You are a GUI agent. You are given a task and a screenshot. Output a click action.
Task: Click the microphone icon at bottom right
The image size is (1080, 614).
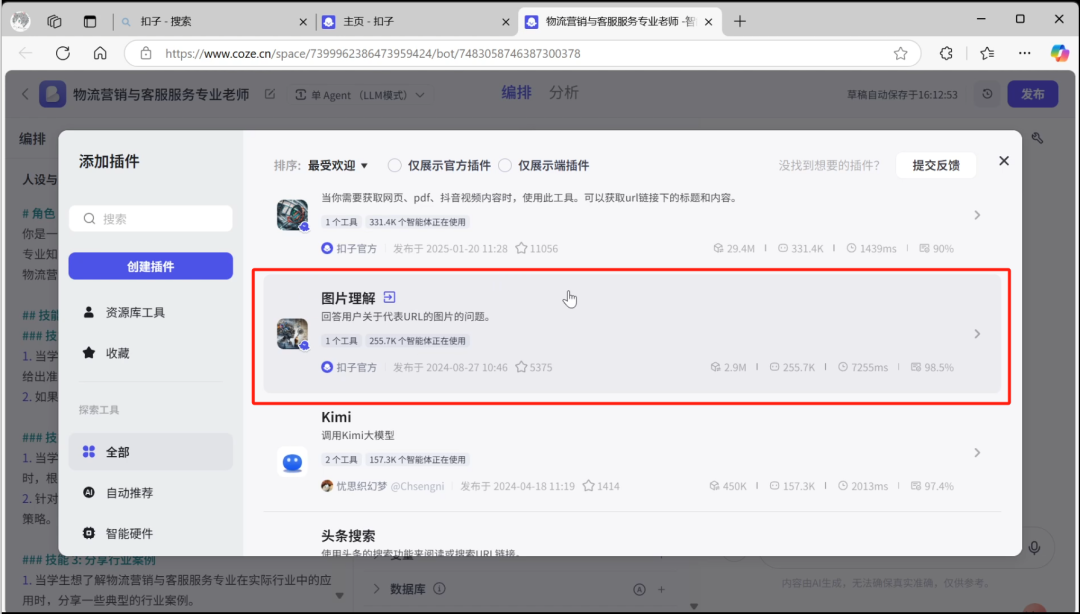tap(1035, 547)
